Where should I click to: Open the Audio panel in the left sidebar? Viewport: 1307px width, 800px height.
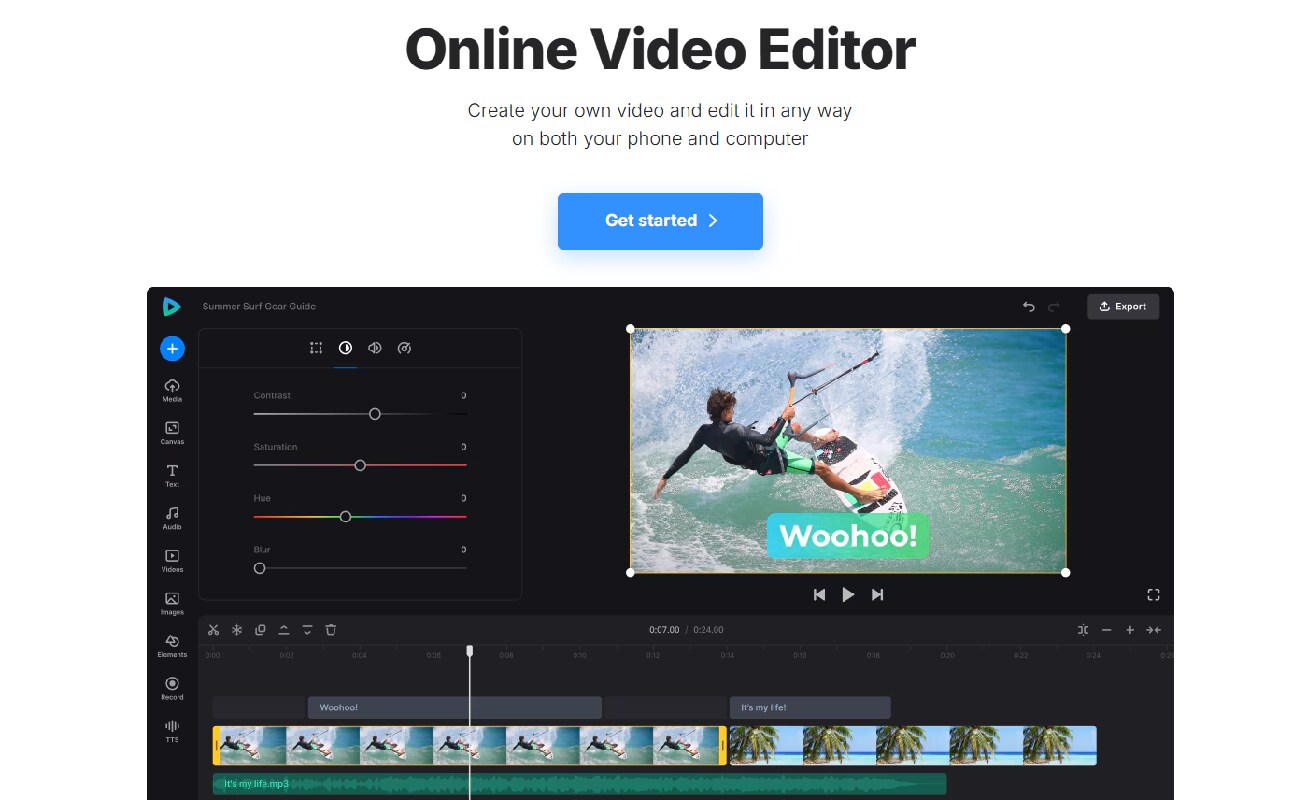point(171,515)
